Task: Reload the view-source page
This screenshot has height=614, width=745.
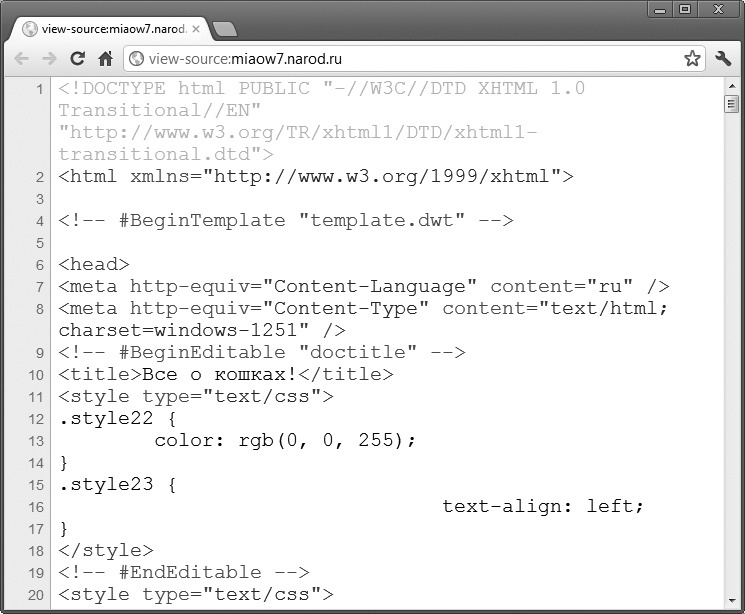Action: [x=77, y=58]
